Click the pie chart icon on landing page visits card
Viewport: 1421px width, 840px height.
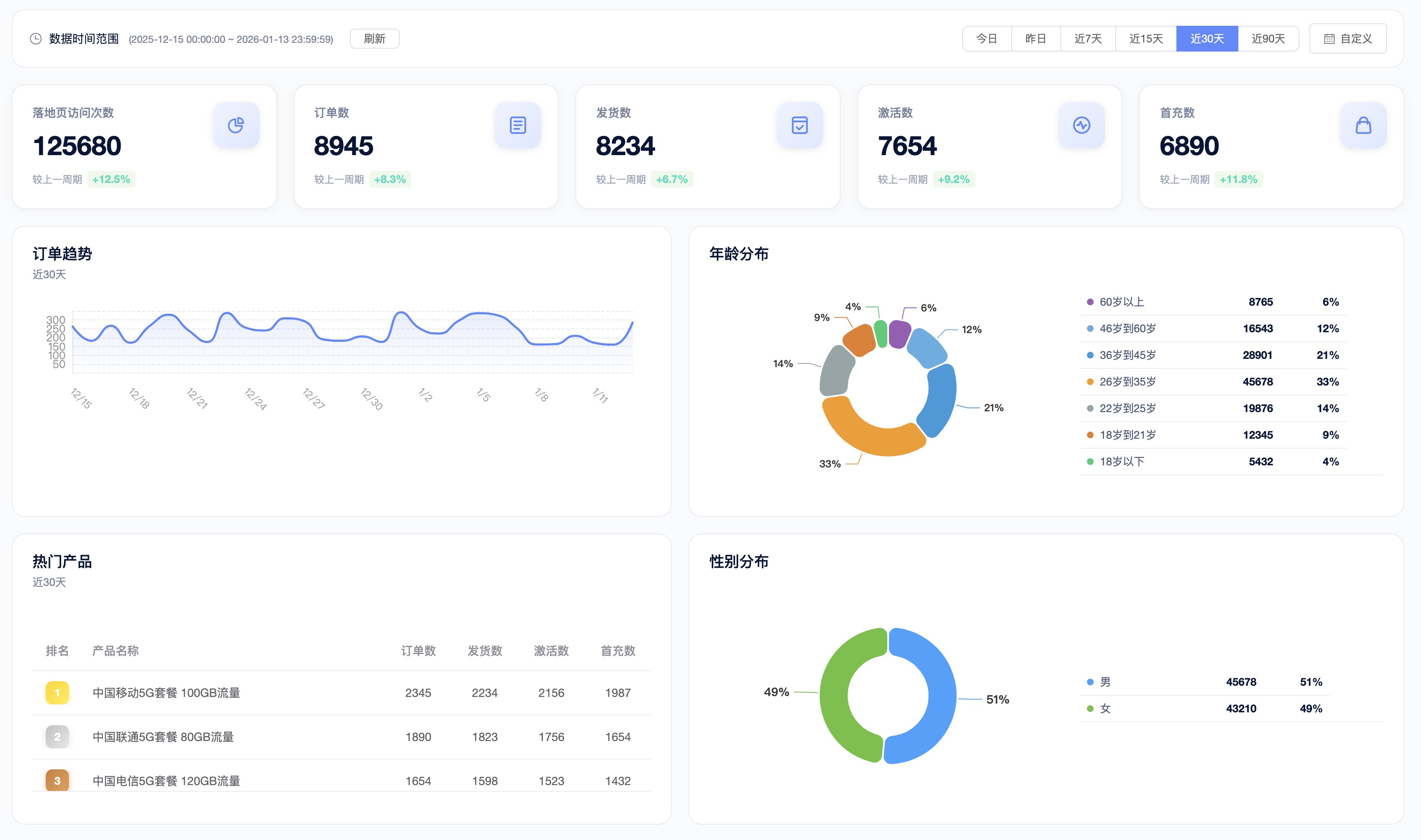[236, 125]
